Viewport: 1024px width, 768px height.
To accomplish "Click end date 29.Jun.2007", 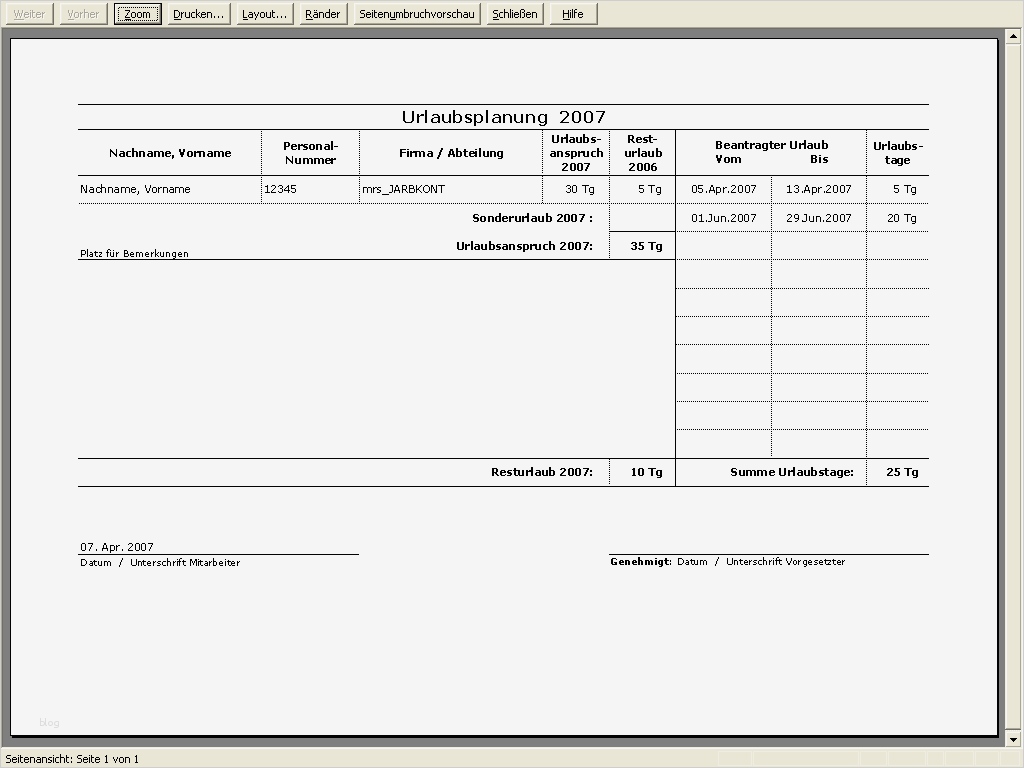I will [819, 218].
